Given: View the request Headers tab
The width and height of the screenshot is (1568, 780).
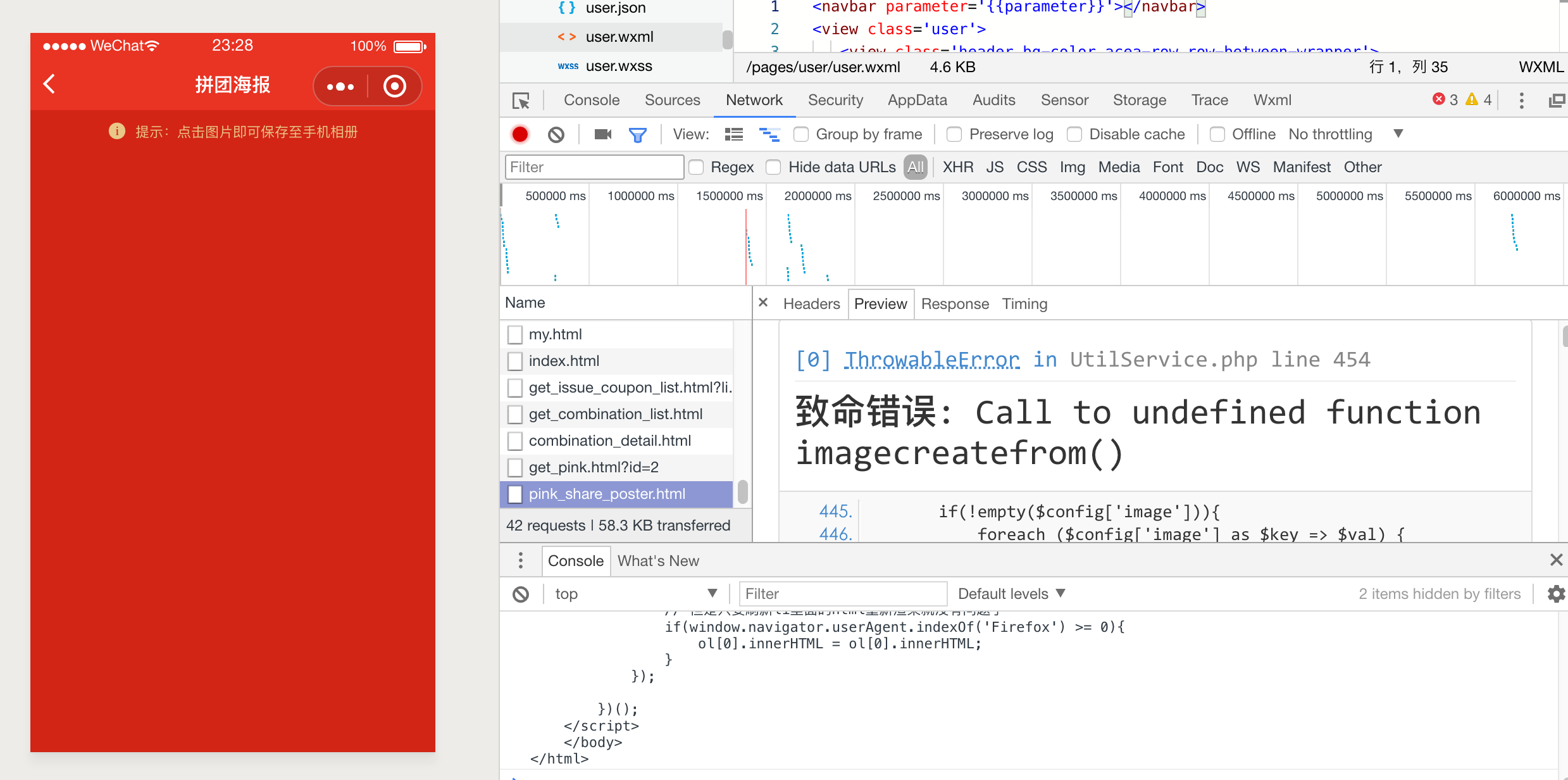Looking at the screenshot, I should coord(811,304).
